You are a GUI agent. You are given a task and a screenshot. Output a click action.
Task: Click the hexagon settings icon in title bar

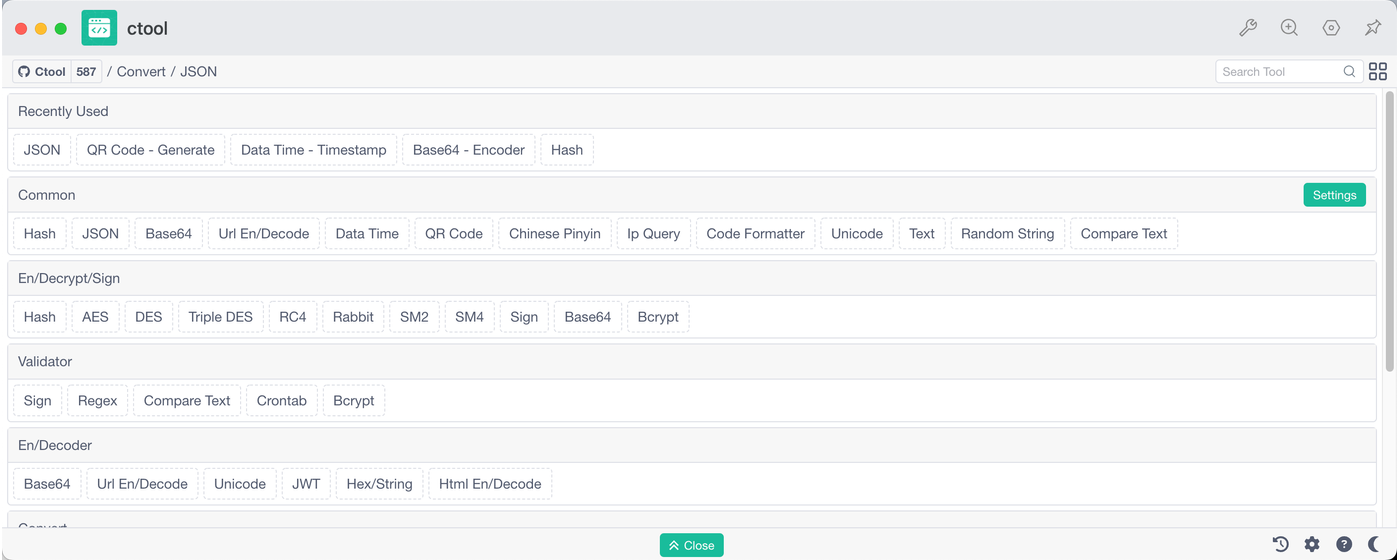(x=1331, y=28)
